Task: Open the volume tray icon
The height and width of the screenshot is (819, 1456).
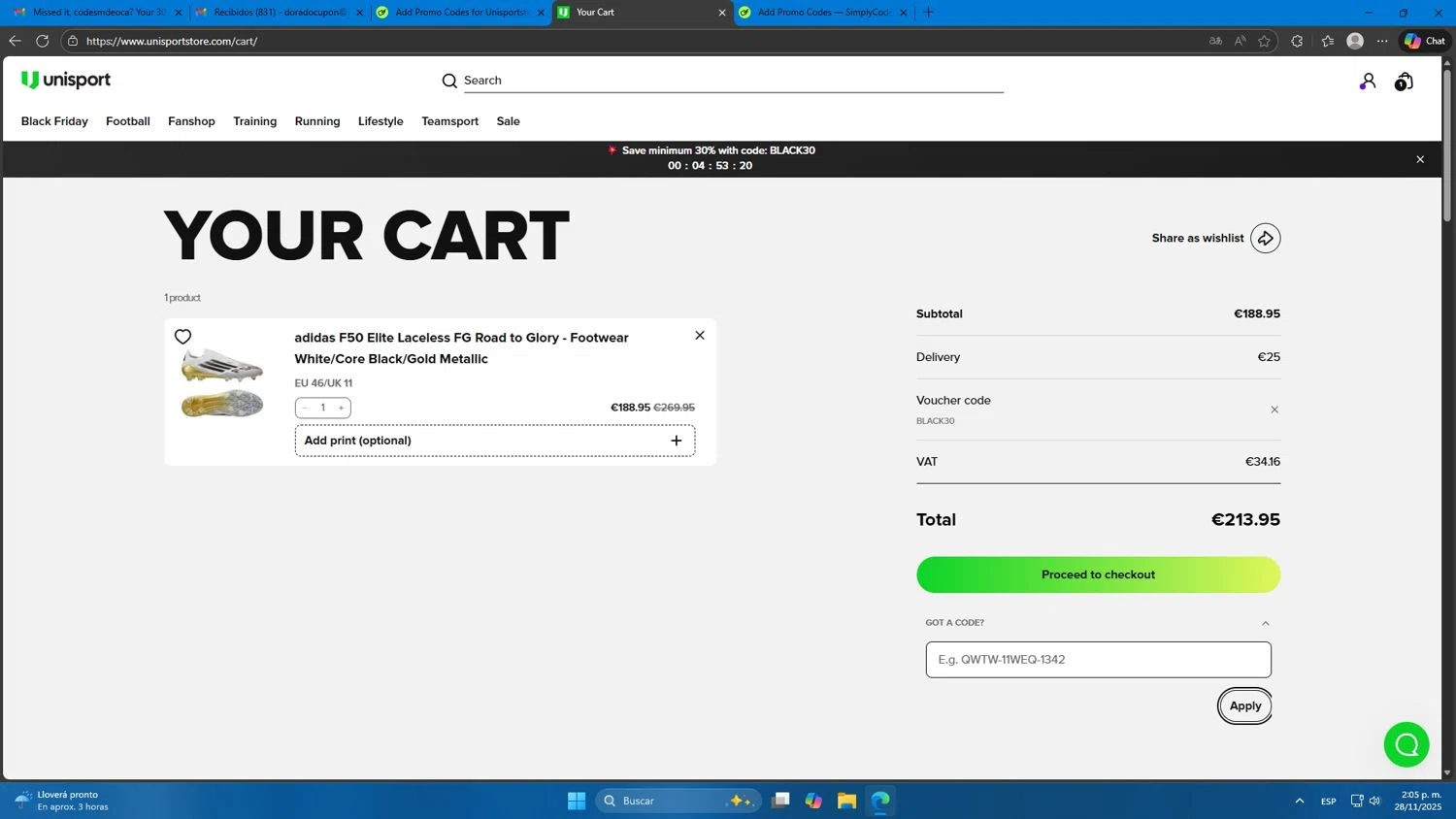Action: click(1374, 801)
